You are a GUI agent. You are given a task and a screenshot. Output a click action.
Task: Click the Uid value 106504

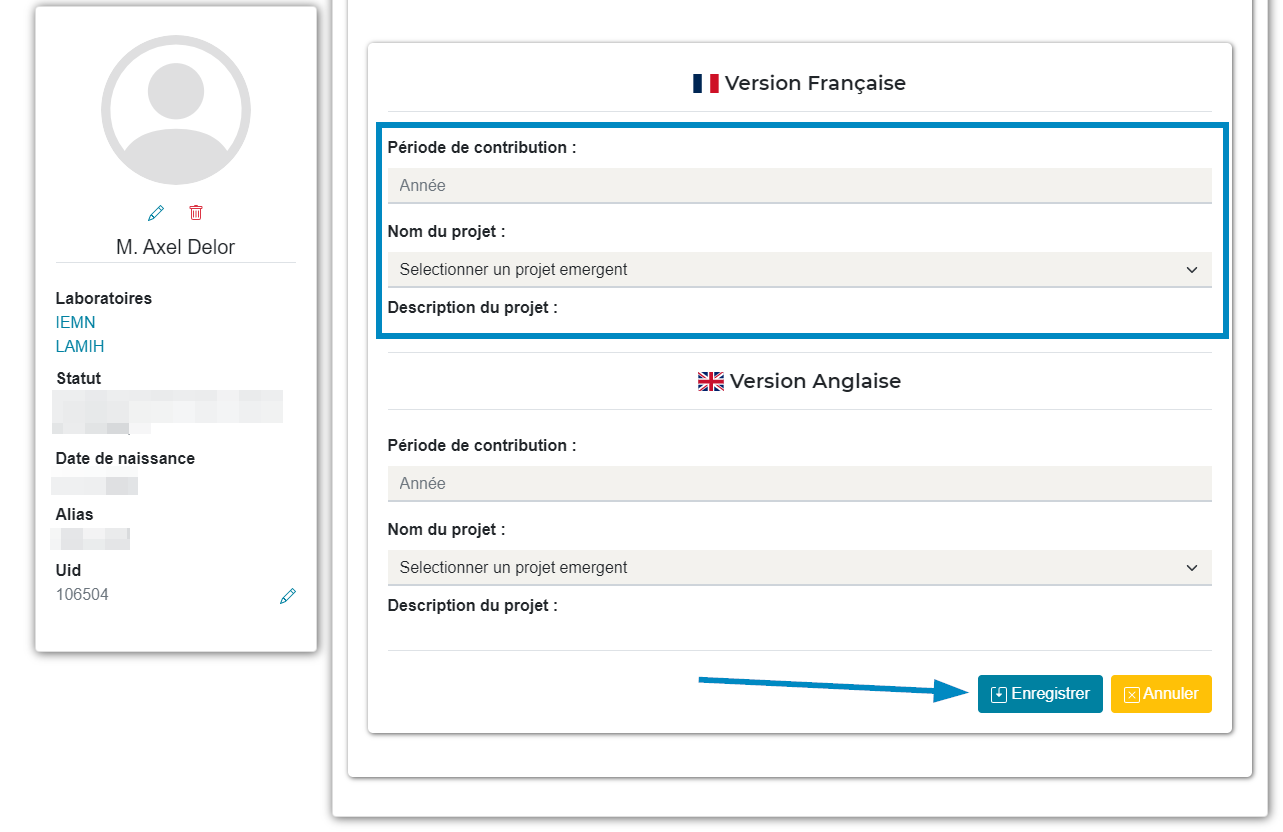83,594
